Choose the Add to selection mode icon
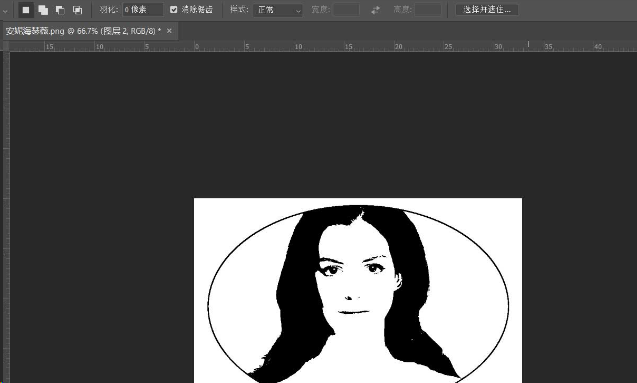This screenshot has height=383, width=637. [43, 10]
